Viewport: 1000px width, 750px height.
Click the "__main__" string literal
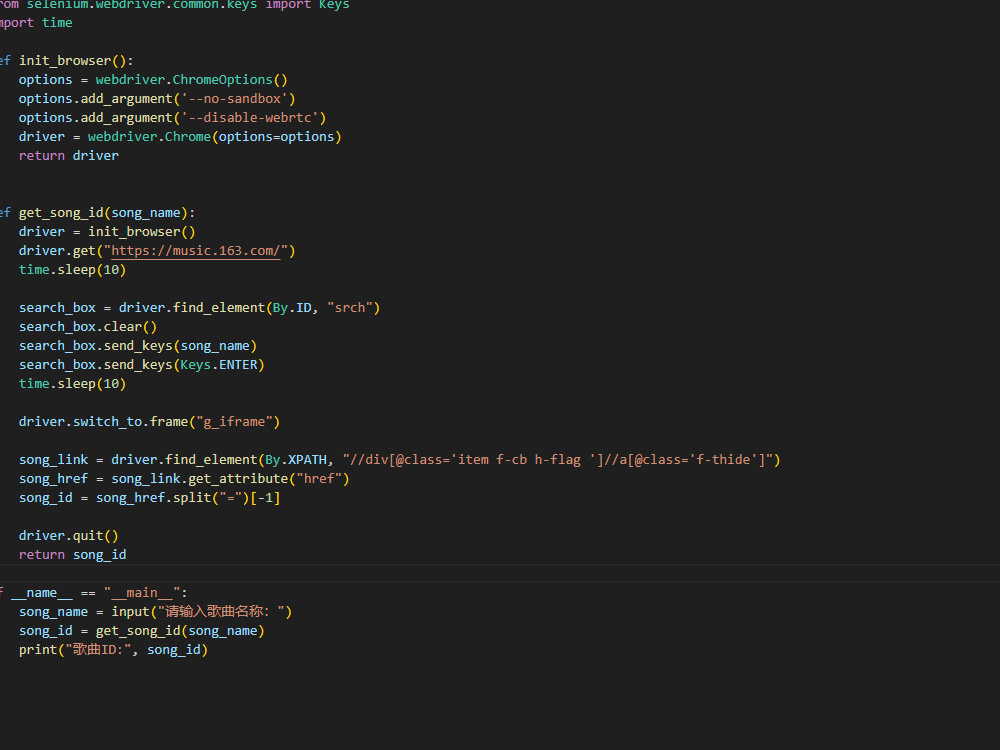(142, 592)
